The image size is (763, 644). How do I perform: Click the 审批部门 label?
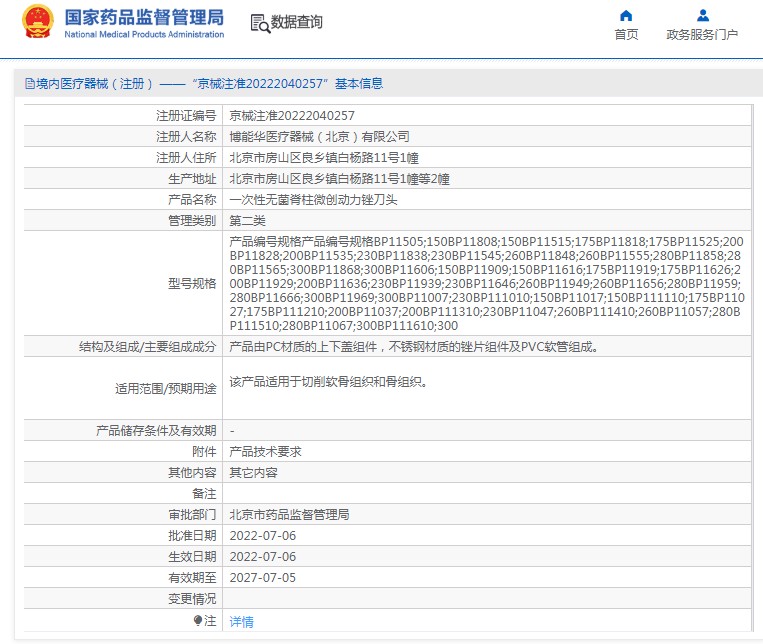point(192,515)
